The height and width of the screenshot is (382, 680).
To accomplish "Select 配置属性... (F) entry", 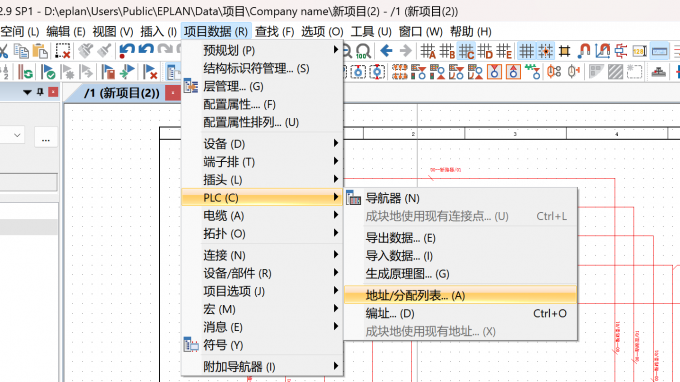I will coord(262,104).
